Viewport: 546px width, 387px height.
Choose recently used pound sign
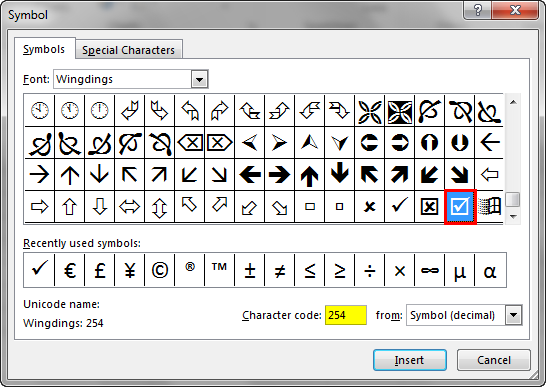pos(99,270)
